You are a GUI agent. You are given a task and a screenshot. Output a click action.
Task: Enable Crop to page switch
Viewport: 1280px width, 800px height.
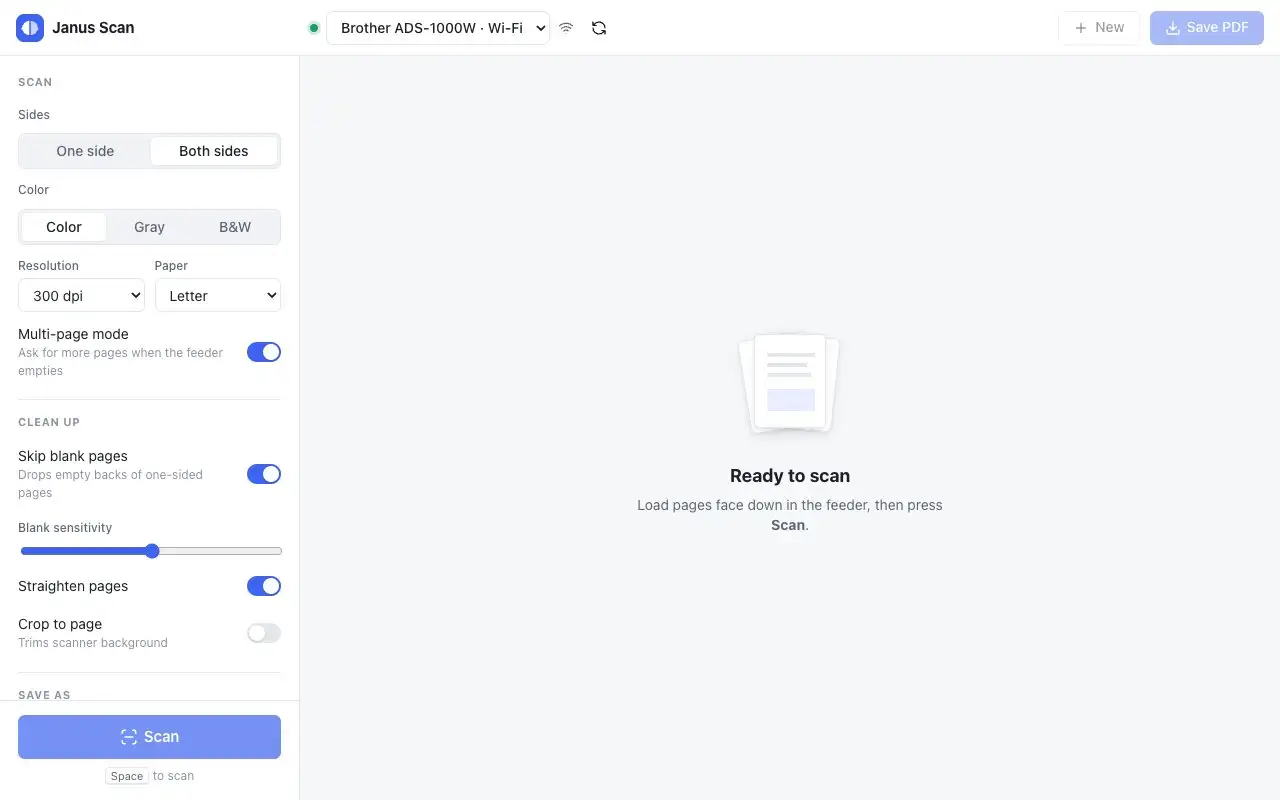[x=264, y=633]
